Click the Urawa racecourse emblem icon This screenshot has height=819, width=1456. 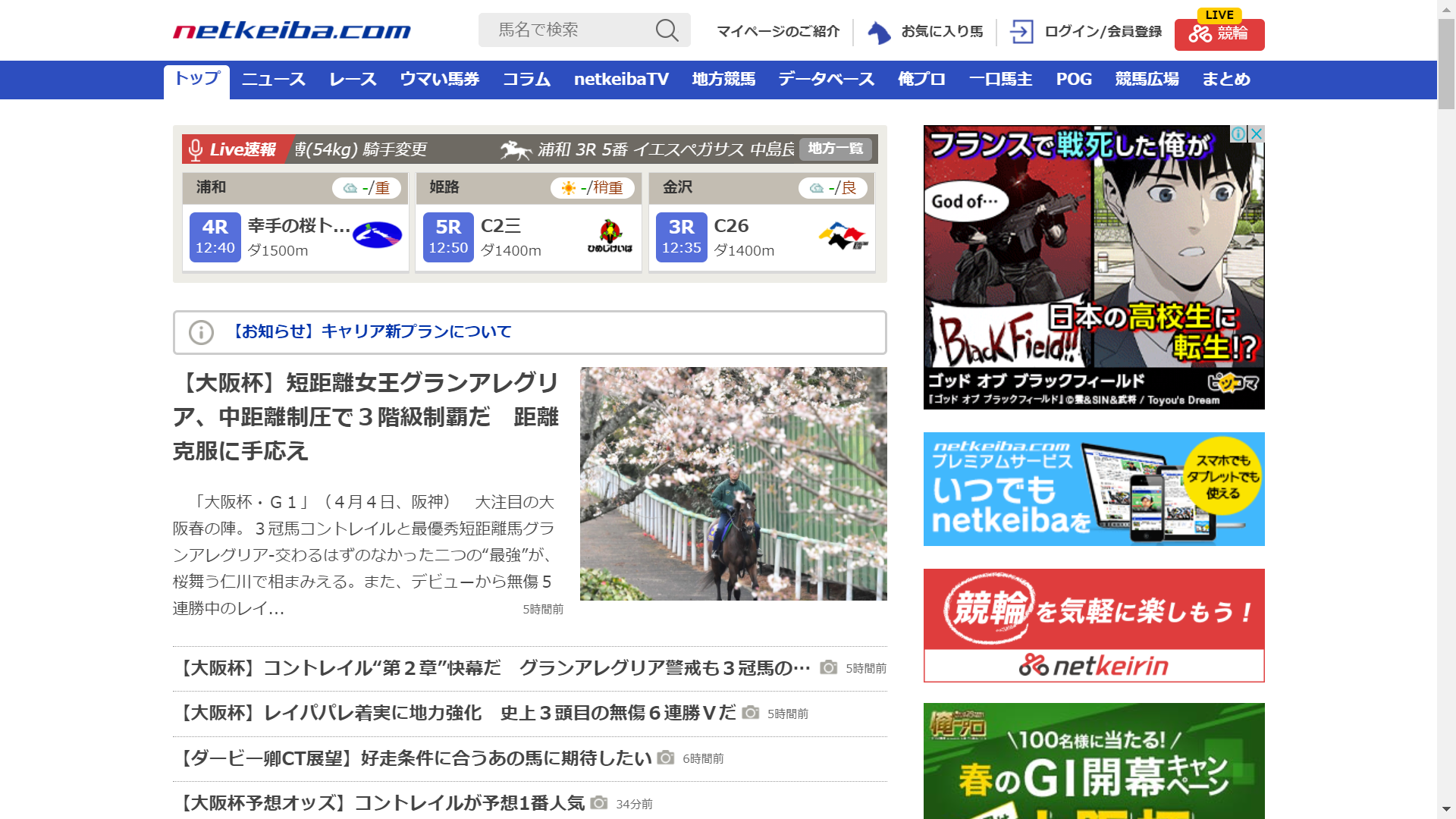[x=377, y=235]
